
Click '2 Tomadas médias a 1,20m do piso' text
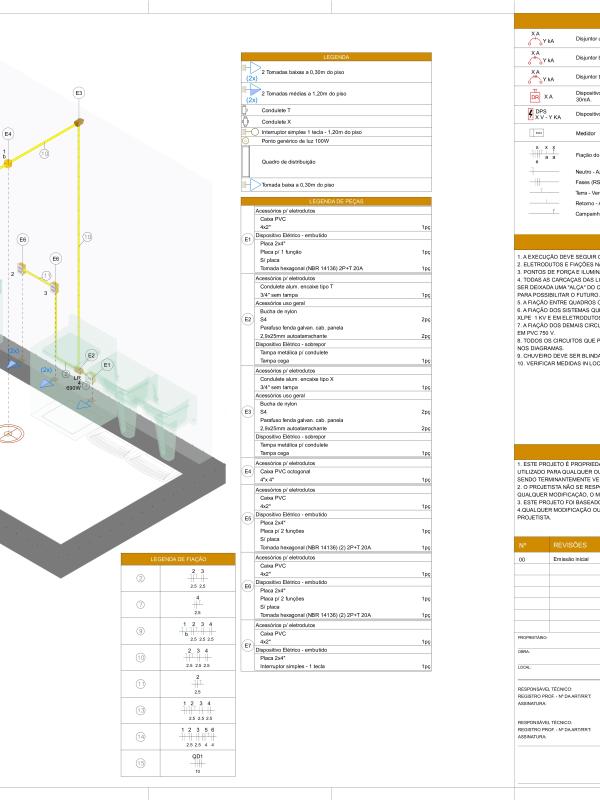[x=304, y=94]
